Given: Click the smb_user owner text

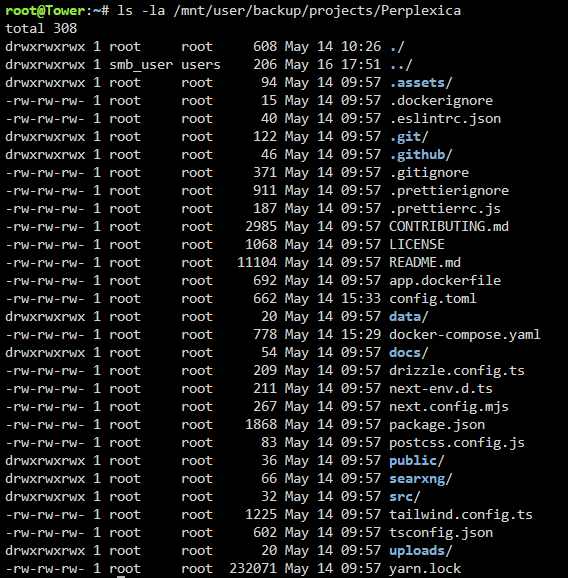Looking at the screenshot, I should click(x=141, y=65).
